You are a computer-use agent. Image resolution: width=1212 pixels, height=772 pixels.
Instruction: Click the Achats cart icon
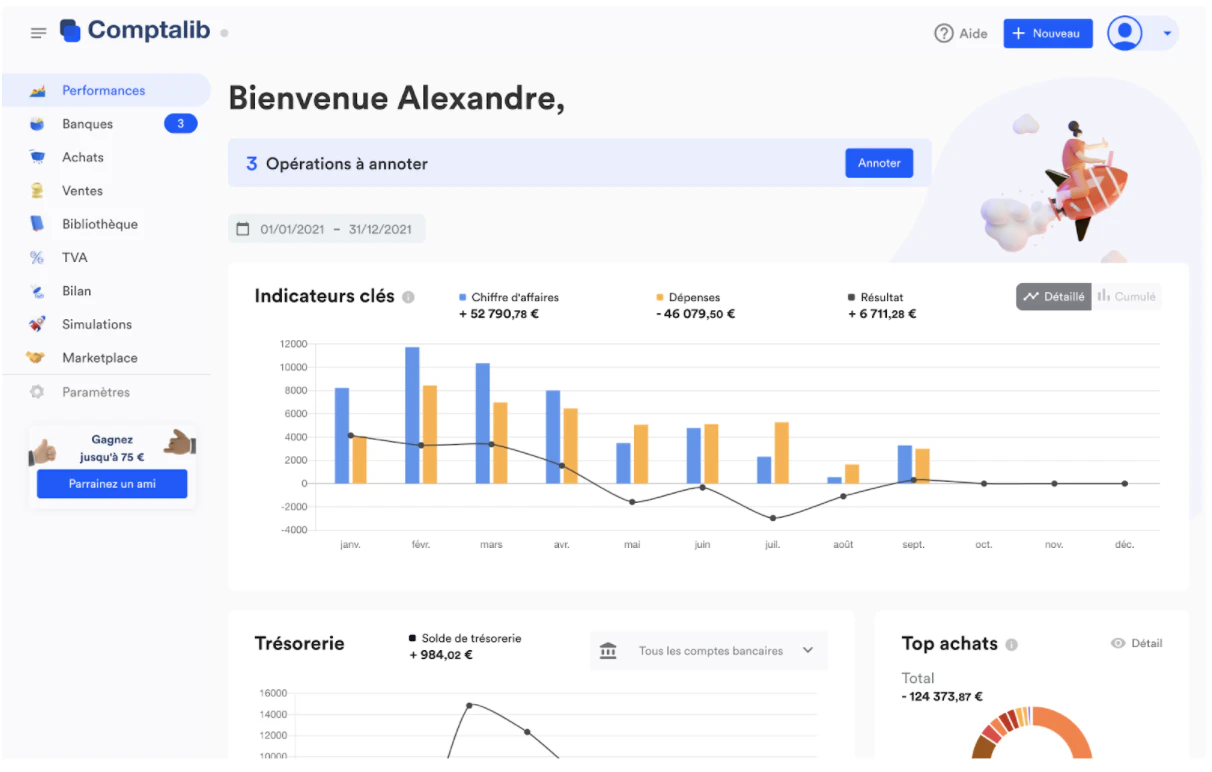pyautogui.click(x=37, y=157)
